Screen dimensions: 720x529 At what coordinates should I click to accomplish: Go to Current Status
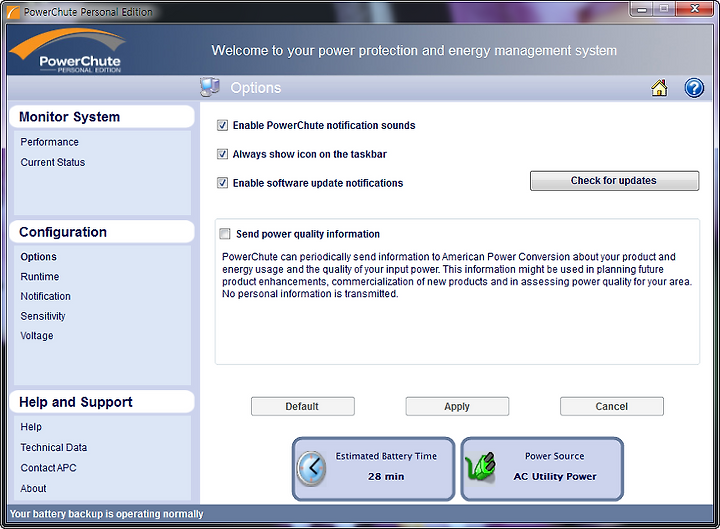(53, 163)
